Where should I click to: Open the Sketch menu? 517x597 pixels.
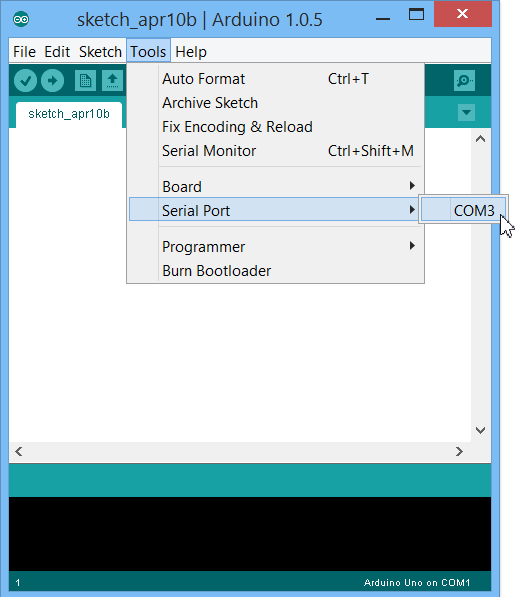[x=100, y=51]
